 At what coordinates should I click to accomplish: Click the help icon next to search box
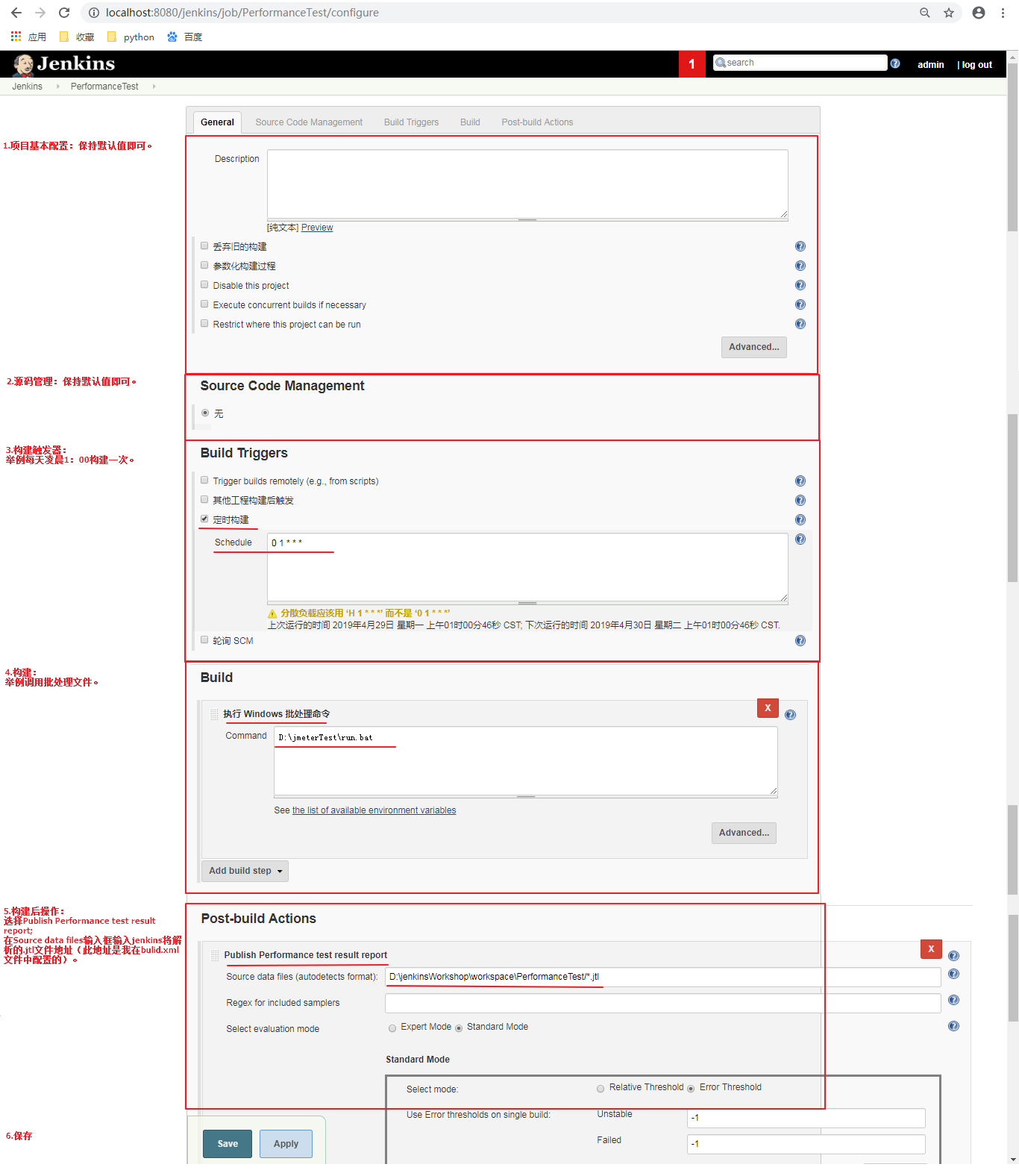coord(895,64)
